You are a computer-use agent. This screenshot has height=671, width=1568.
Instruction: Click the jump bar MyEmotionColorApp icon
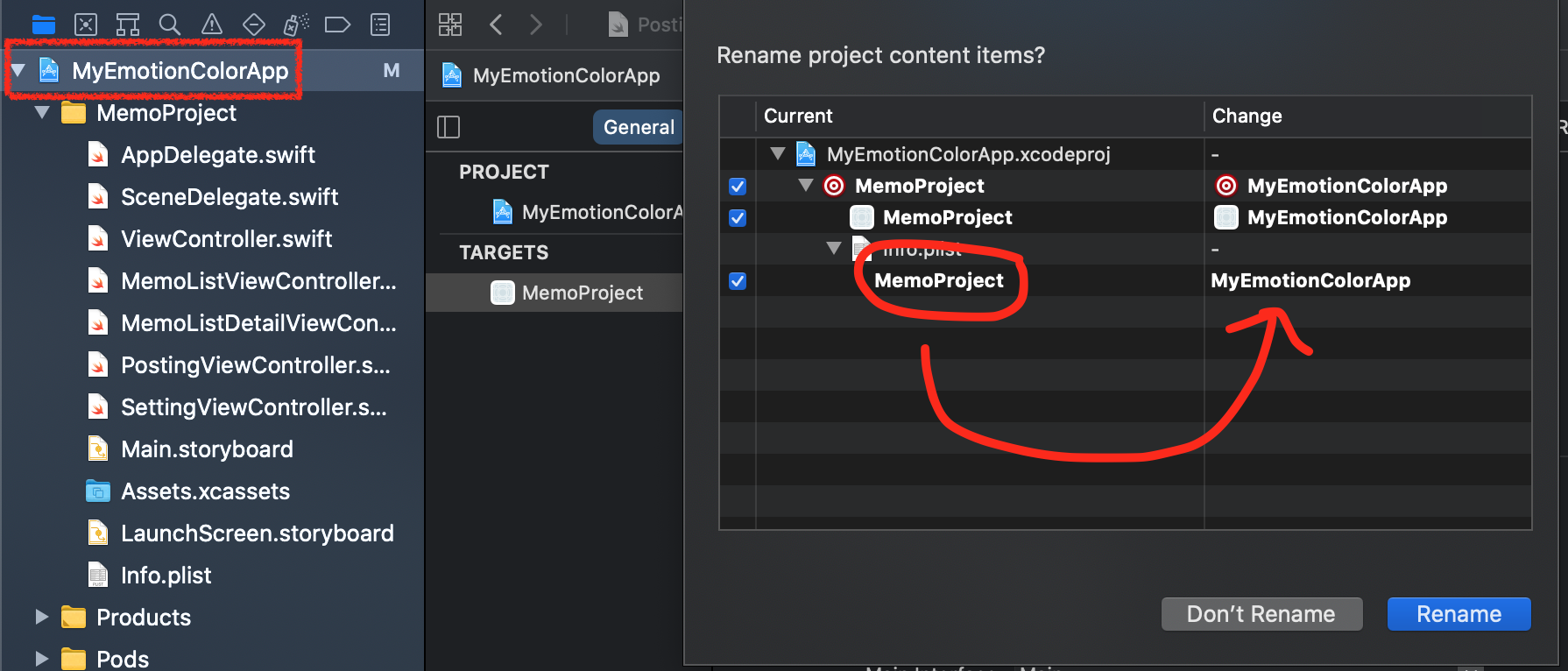coord(452,75)
